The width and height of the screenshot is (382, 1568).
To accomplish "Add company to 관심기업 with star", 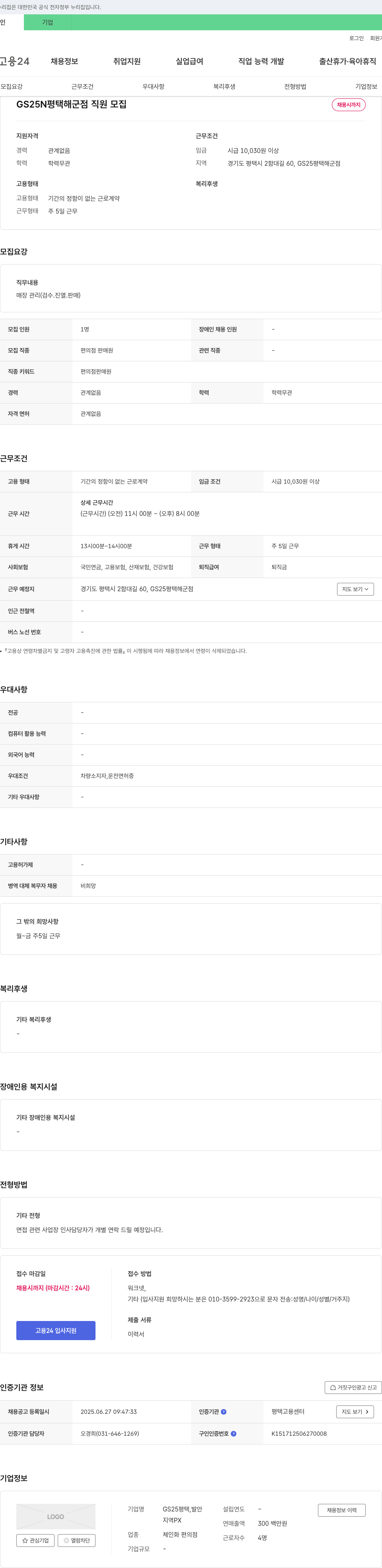I will 35,1540.
